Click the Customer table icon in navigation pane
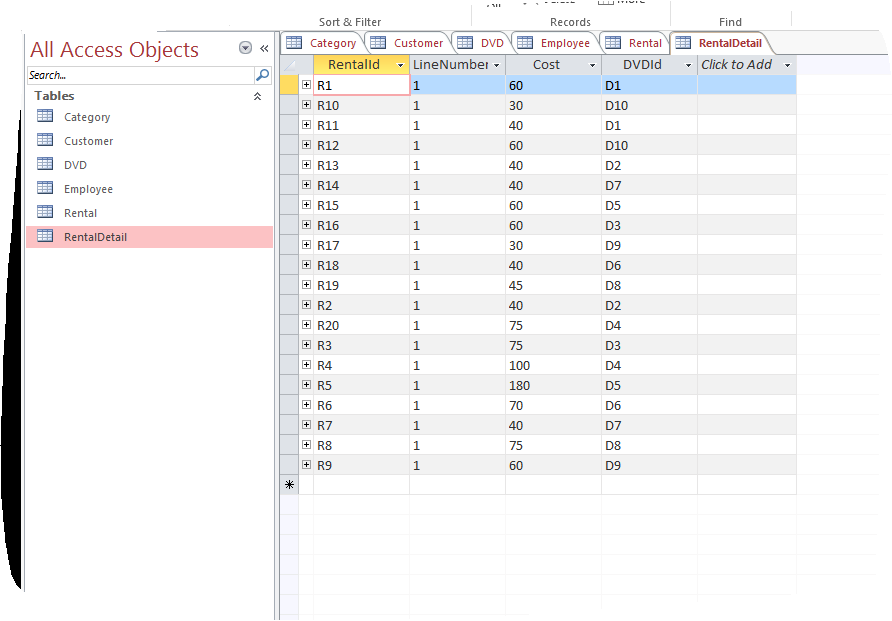 [x=44, y=140]
